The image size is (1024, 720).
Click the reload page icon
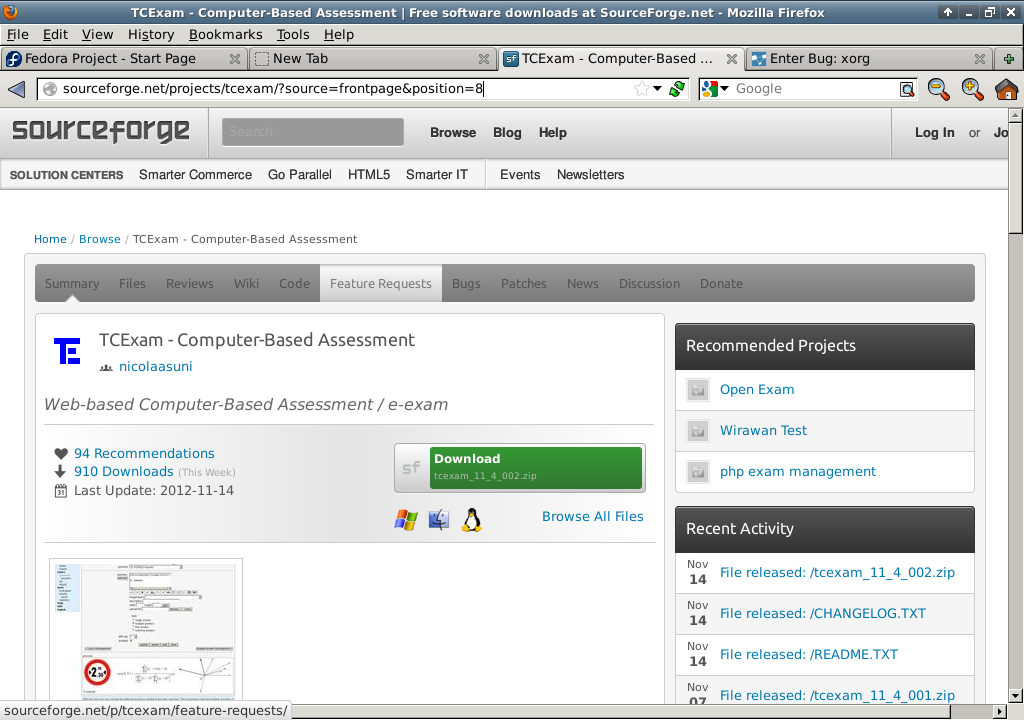point(677,89)
